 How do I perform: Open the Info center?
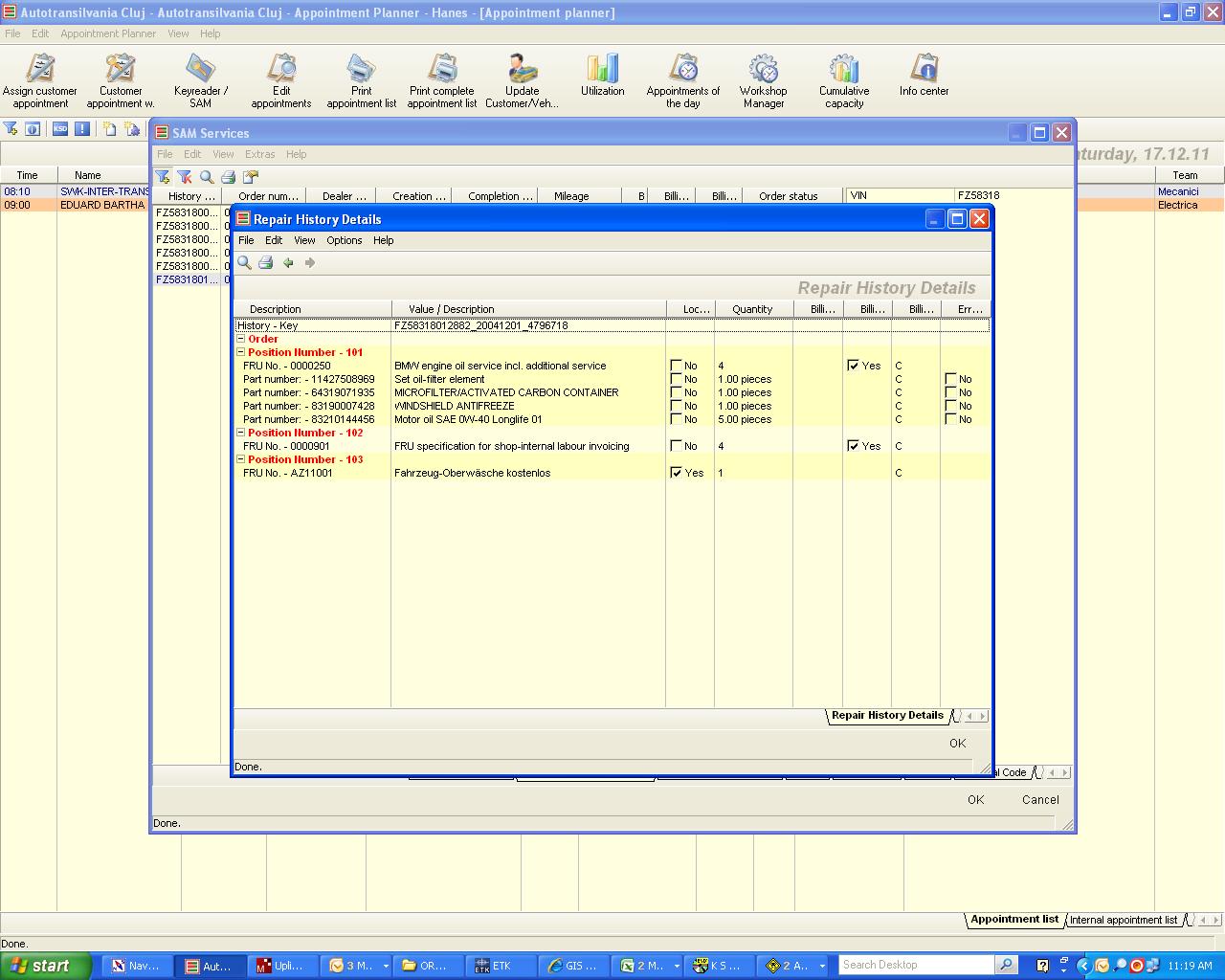924,75
